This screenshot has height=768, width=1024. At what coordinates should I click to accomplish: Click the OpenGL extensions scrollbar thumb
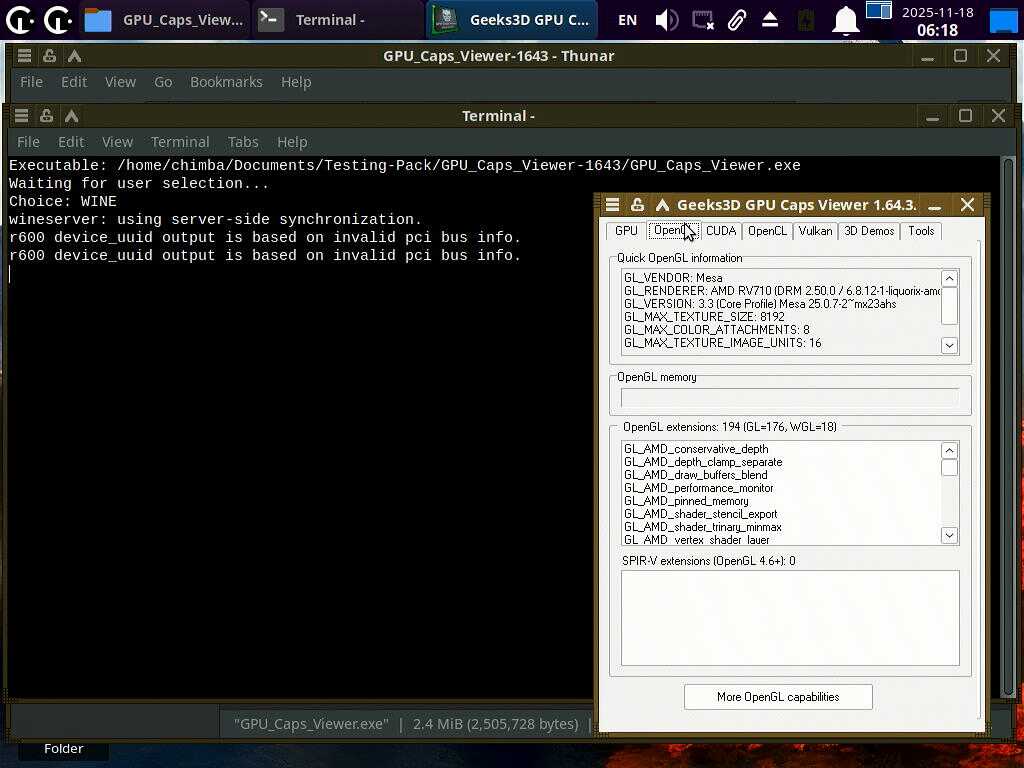950,468
